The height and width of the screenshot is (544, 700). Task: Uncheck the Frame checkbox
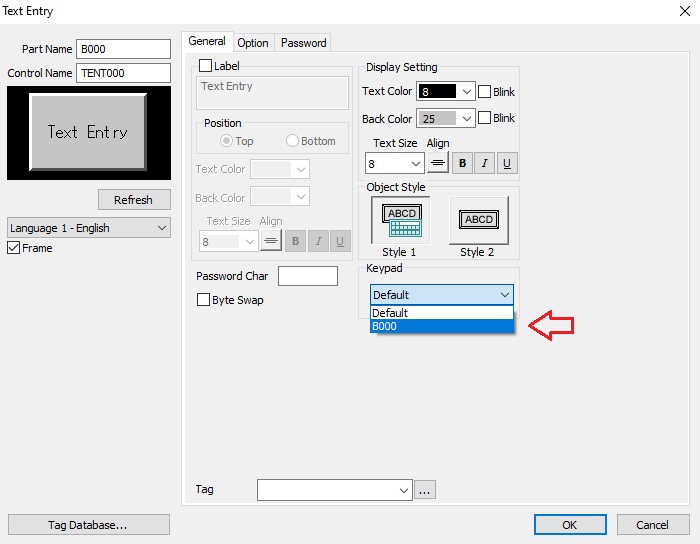click(14, 248)
